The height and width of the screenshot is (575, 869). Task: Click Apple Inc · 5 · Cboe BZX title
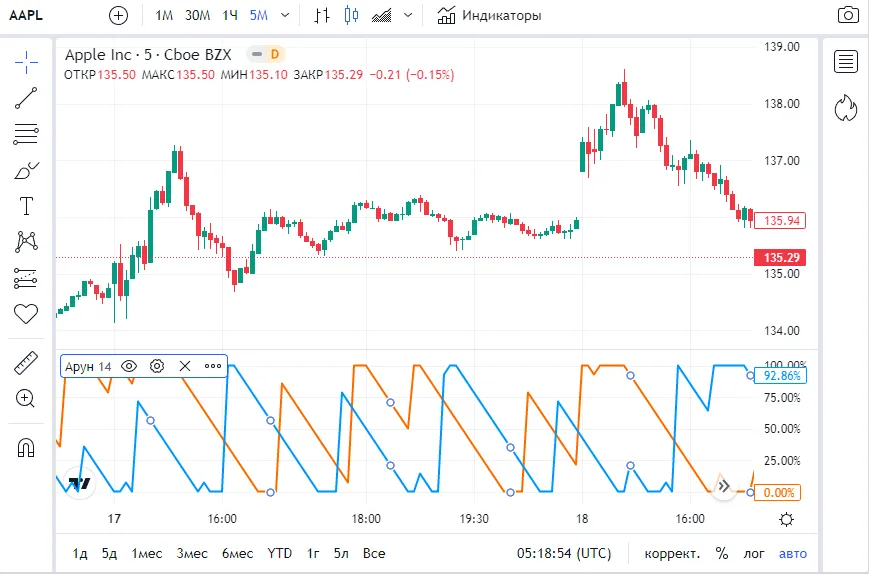coord(148,55)
